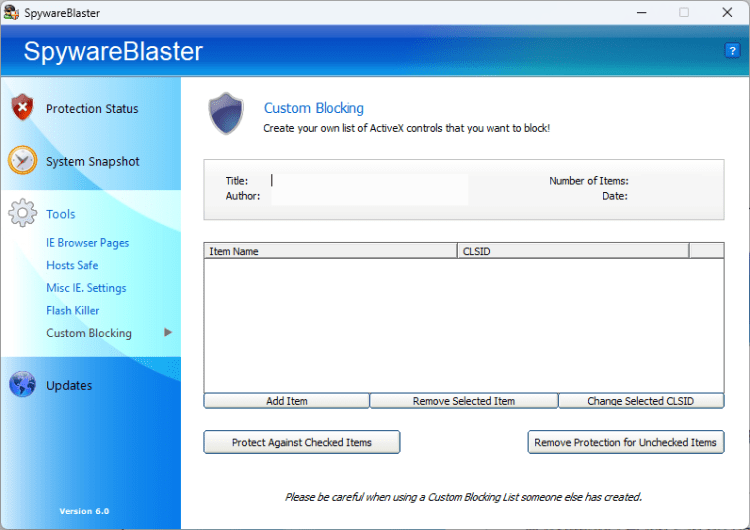Focus the Author input field
750x530 pixels.
369,196
